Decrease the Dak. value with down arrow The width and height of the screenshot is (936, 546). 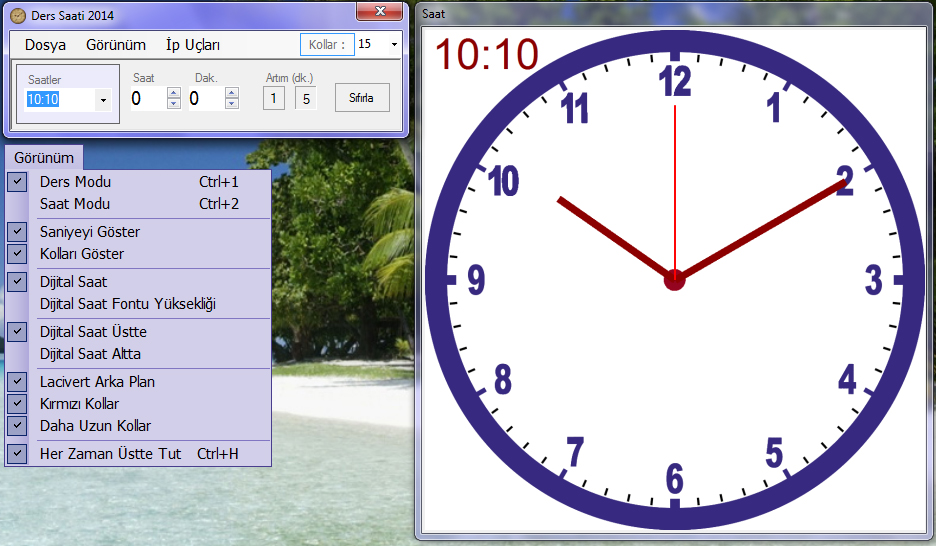point(232,103)
